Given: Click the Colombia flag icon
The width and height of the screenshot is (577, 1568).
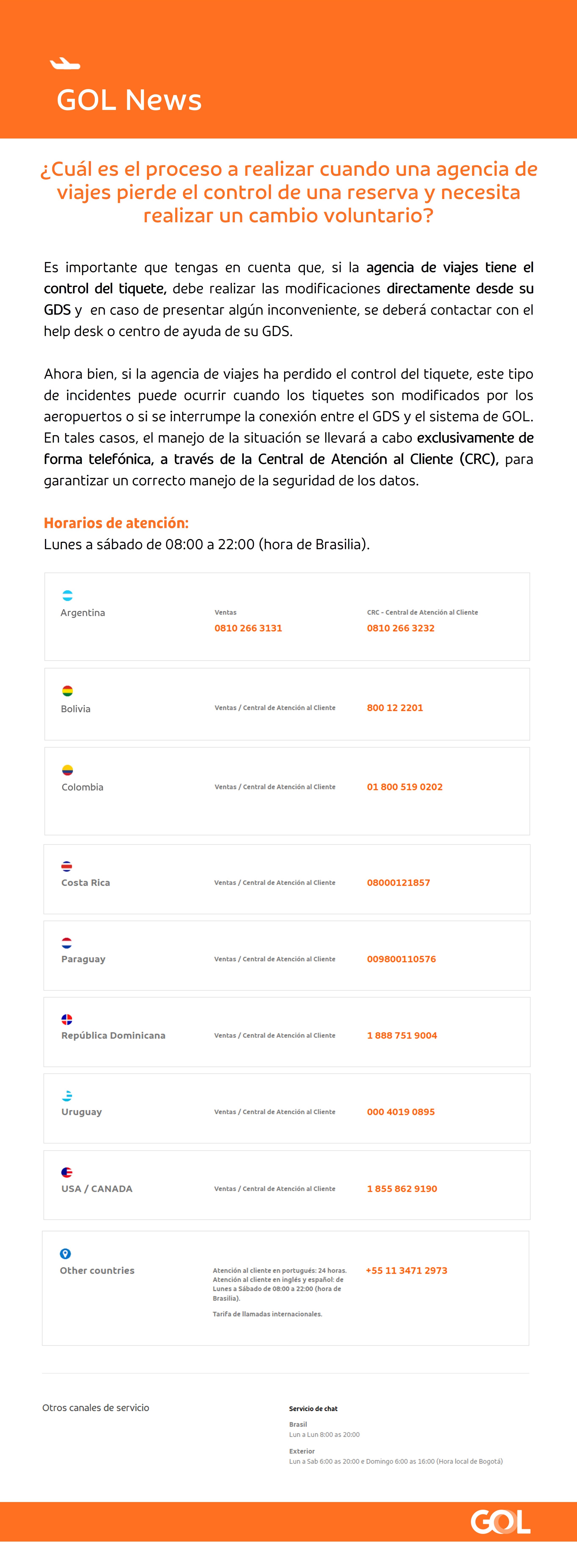Looking at the screenshot, I should pyautogui.click(x=68, y=770).
